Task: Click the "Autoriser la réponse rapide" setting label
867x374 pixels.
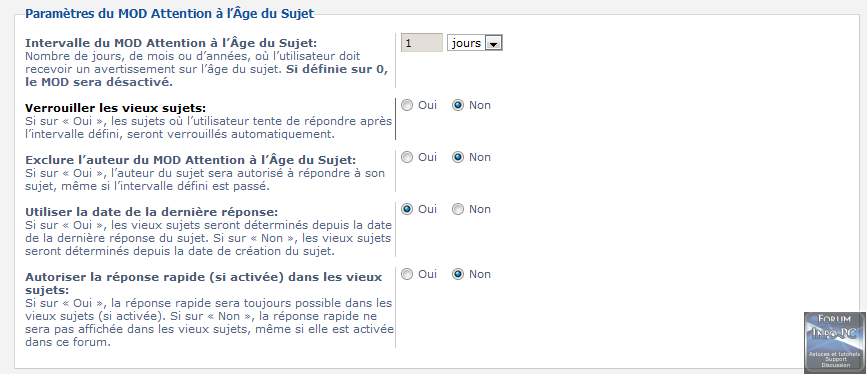Action: tap(203, 283)
